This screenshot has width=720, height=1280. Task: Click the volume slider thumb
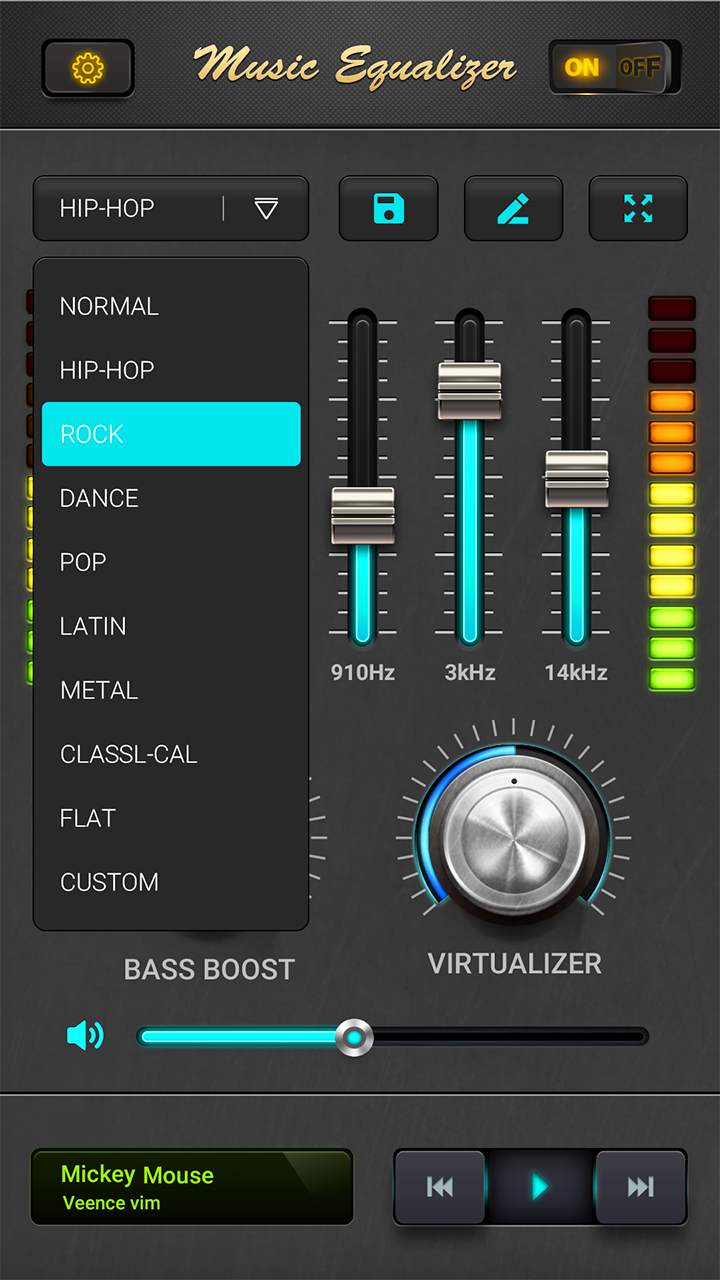(353, 1037)
